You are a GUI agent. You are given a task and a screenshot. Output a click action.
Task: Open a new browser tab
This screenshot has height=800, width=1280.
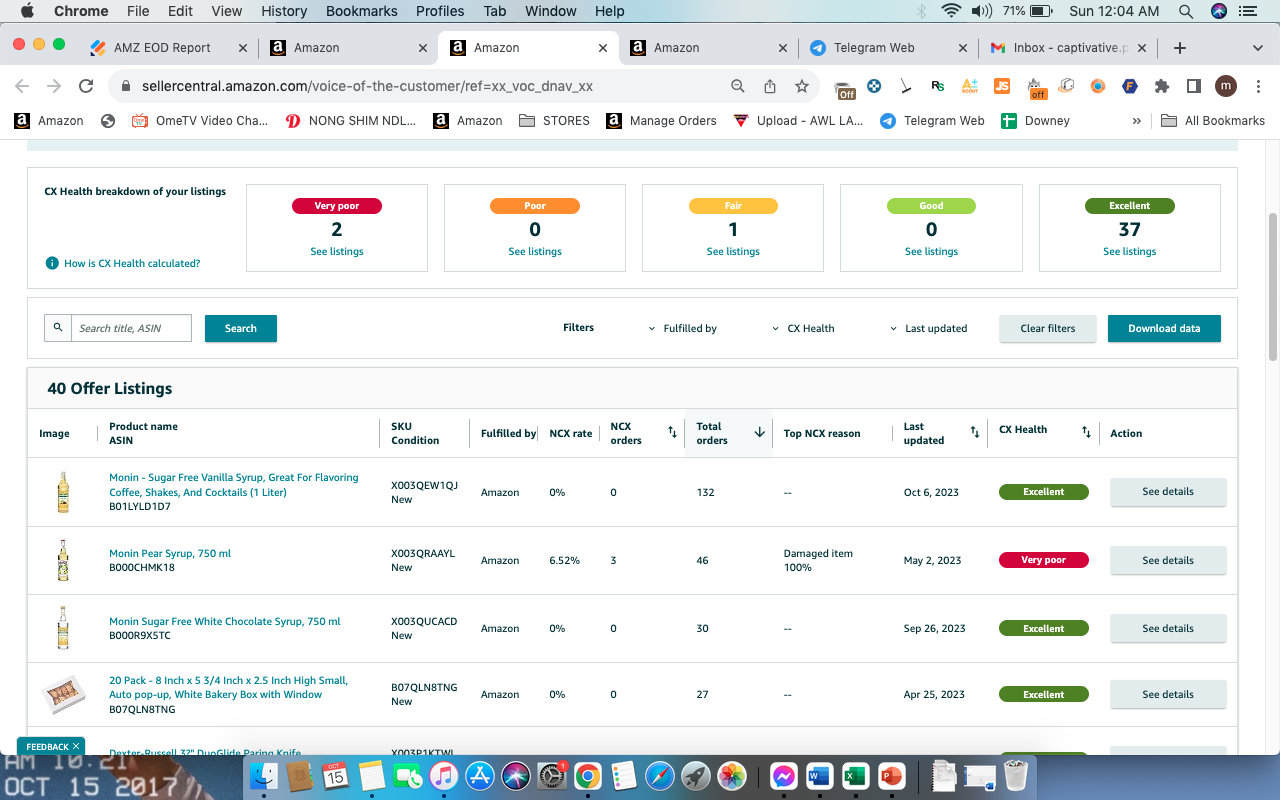pos(1180,48)
